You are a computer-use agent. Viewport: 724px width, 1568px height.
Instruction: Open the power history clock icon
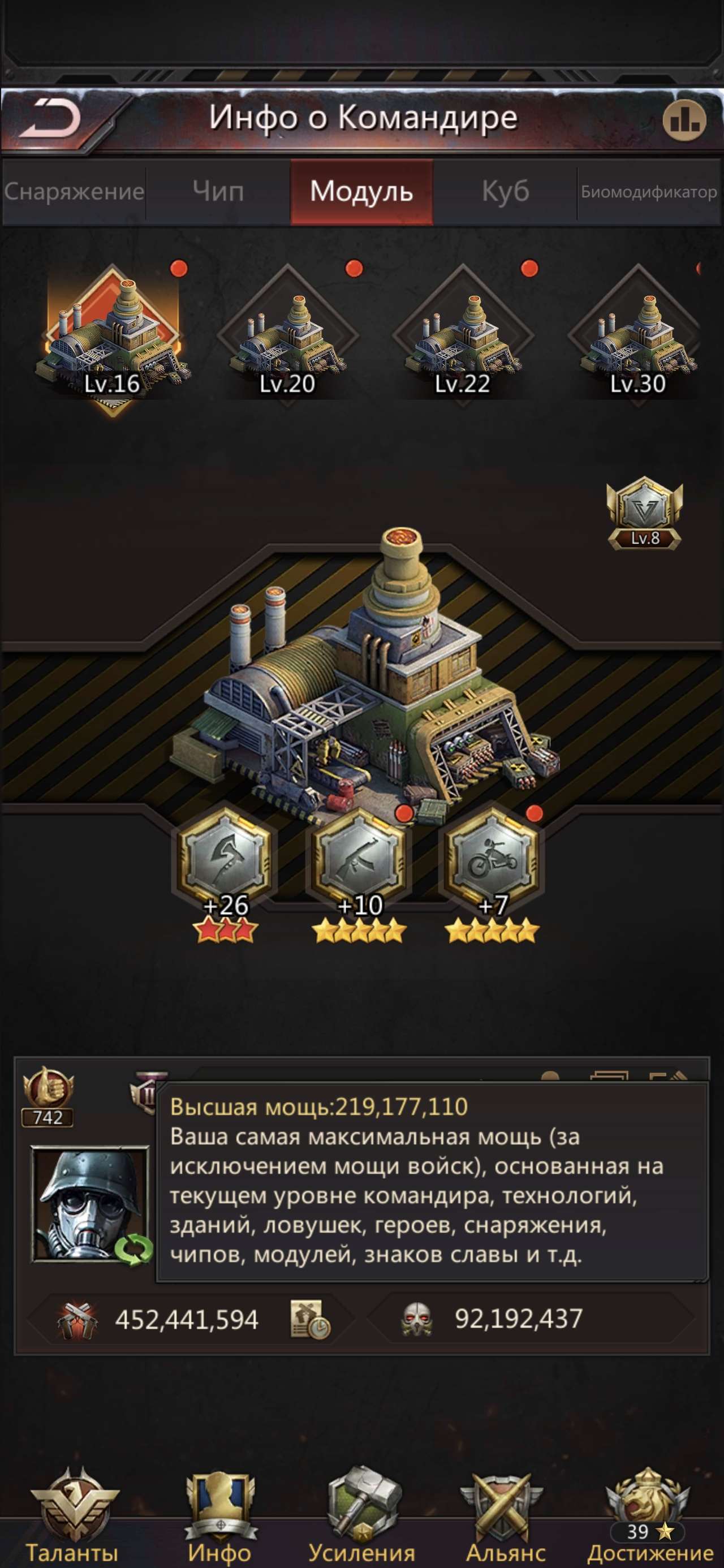point(309,1320)
